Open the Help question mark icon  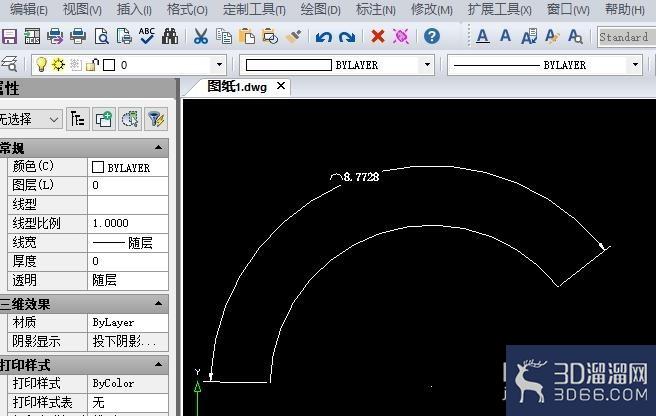(432, 36)
